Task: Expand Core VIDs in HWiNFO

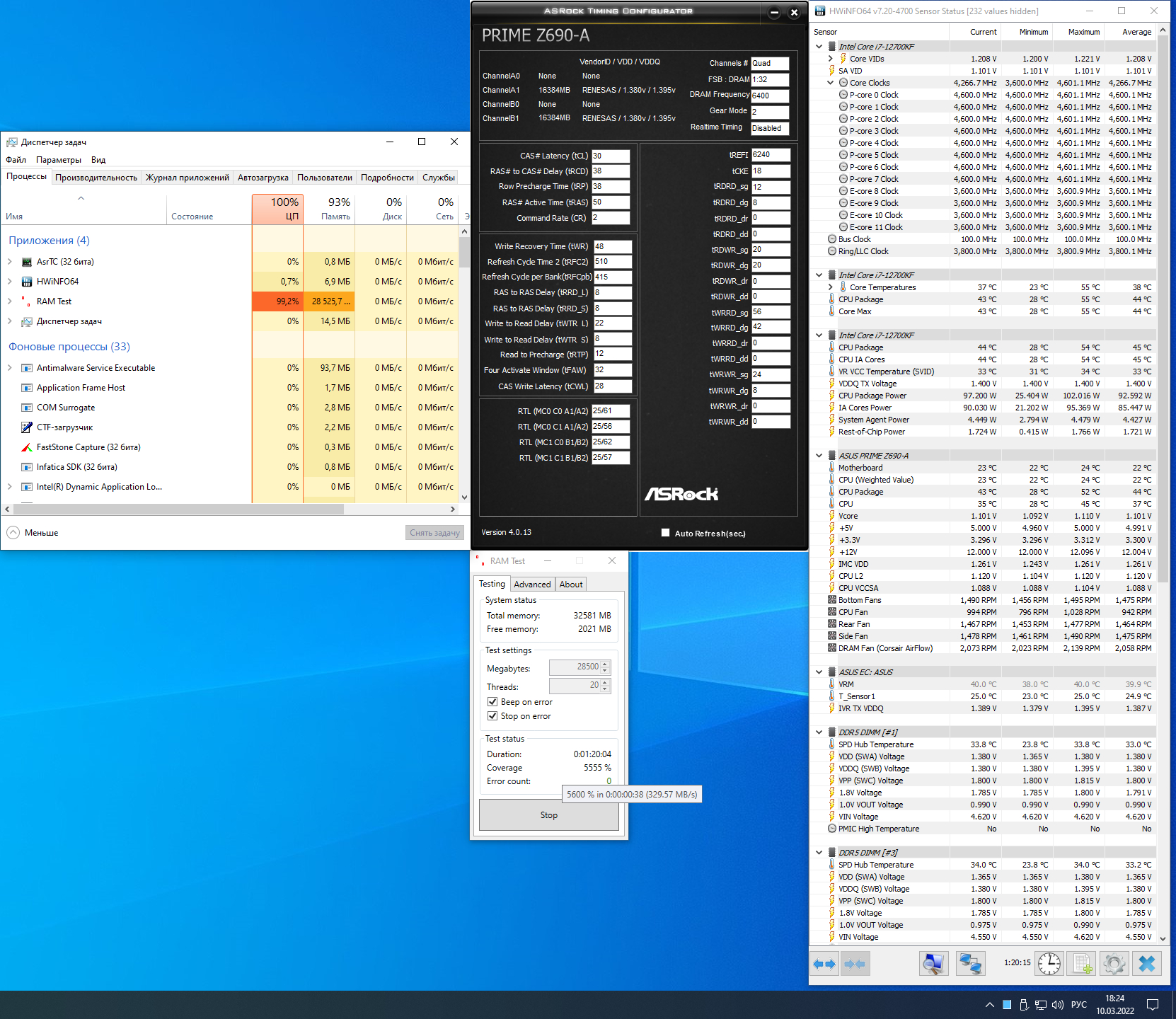Action: coord(831,59)
